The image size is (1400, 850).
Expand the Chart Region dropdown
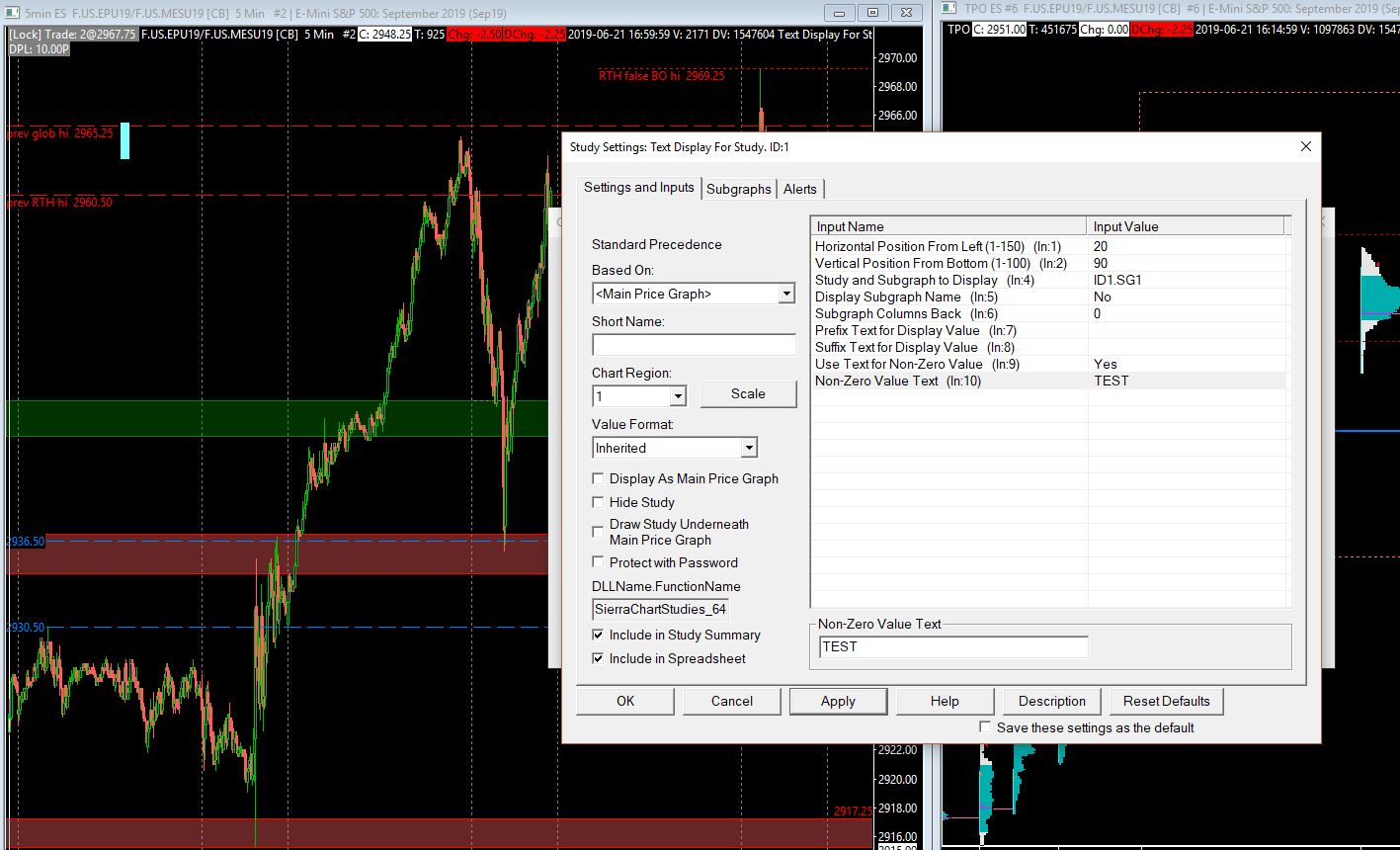tap(677, 396)
